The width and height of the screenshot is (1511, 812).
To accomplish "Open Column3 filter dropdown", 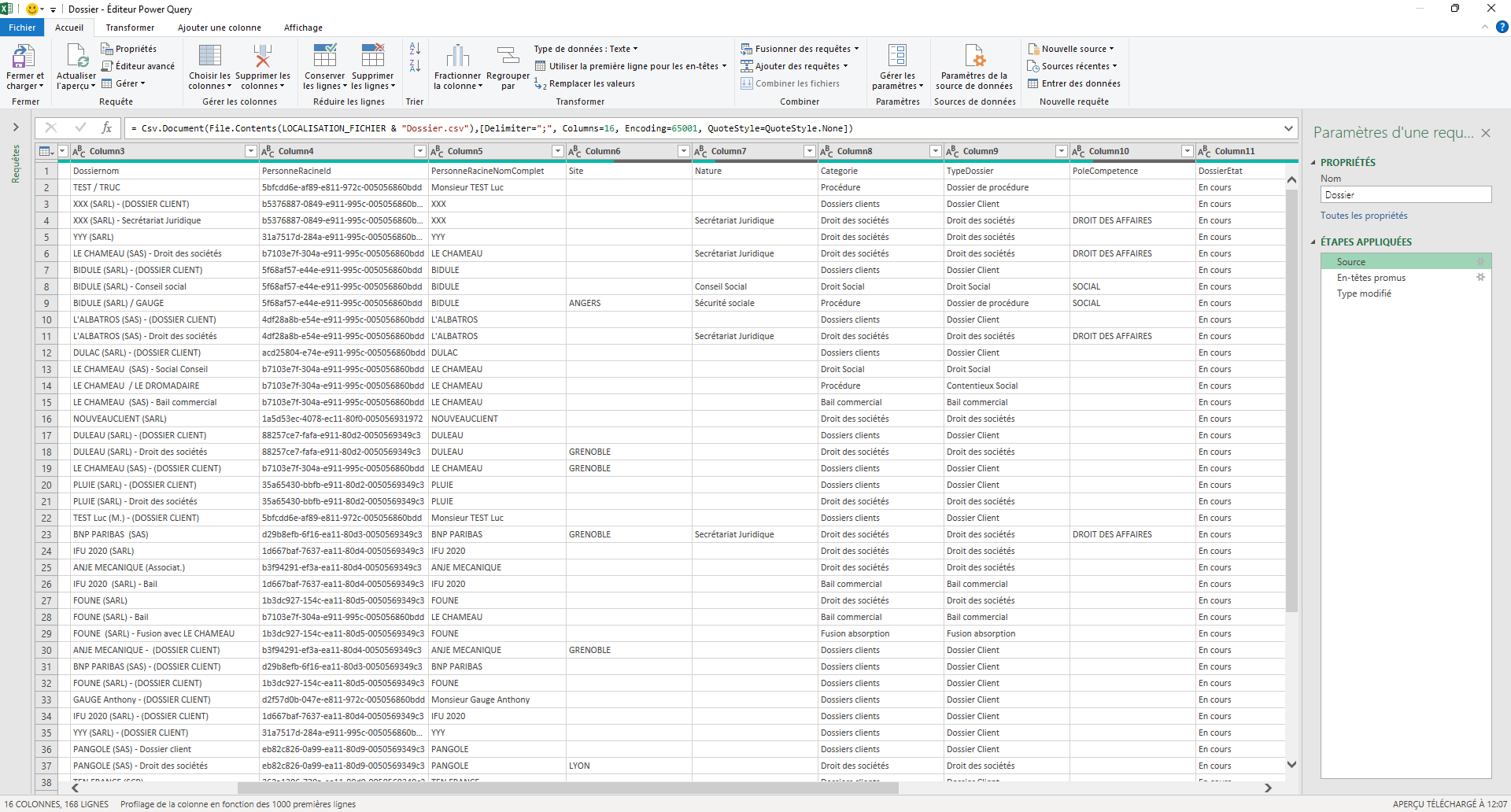I will (x=251, y=151).
